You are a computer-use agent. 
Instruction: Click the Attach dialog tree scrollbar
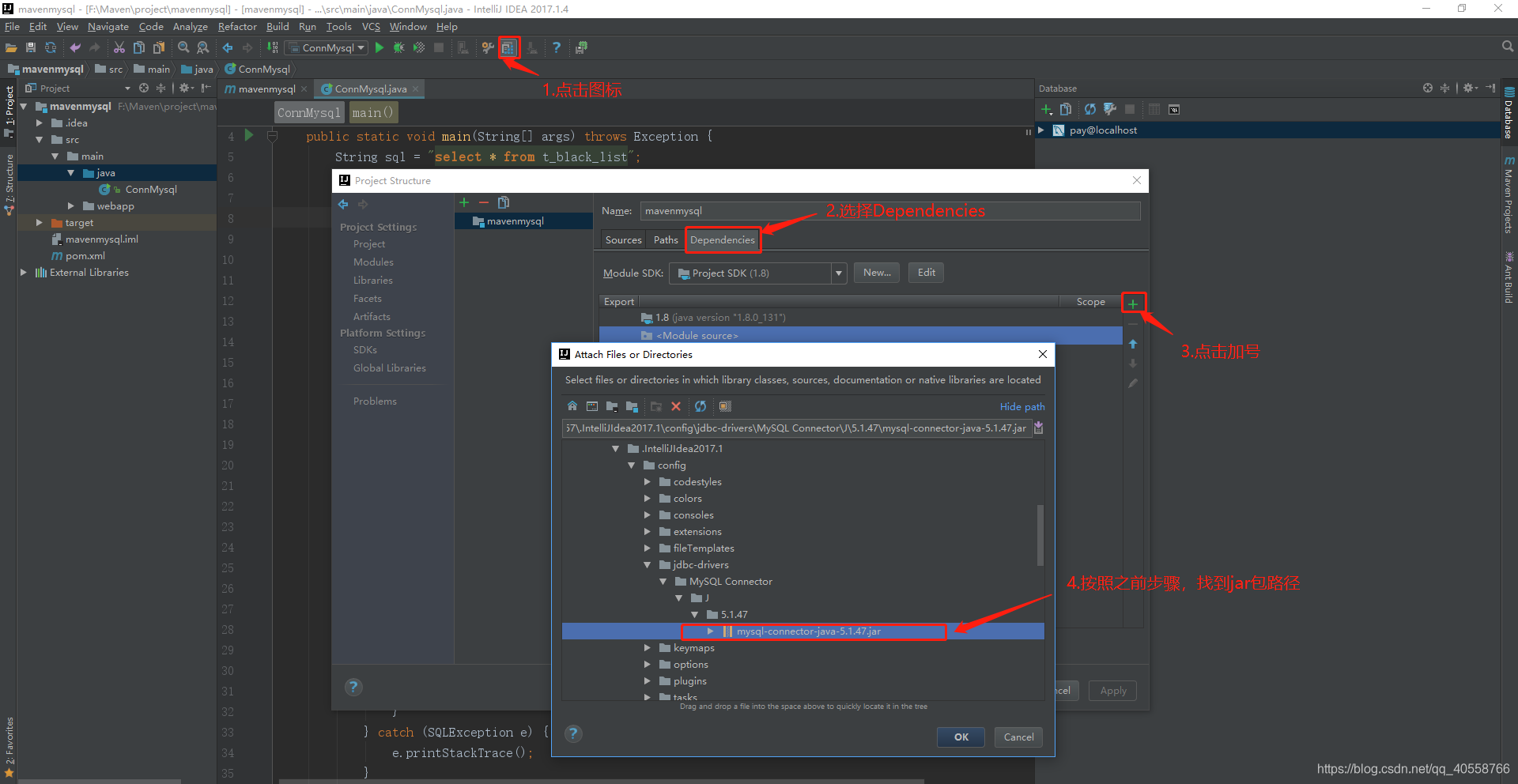click(x=1040, y=535)
